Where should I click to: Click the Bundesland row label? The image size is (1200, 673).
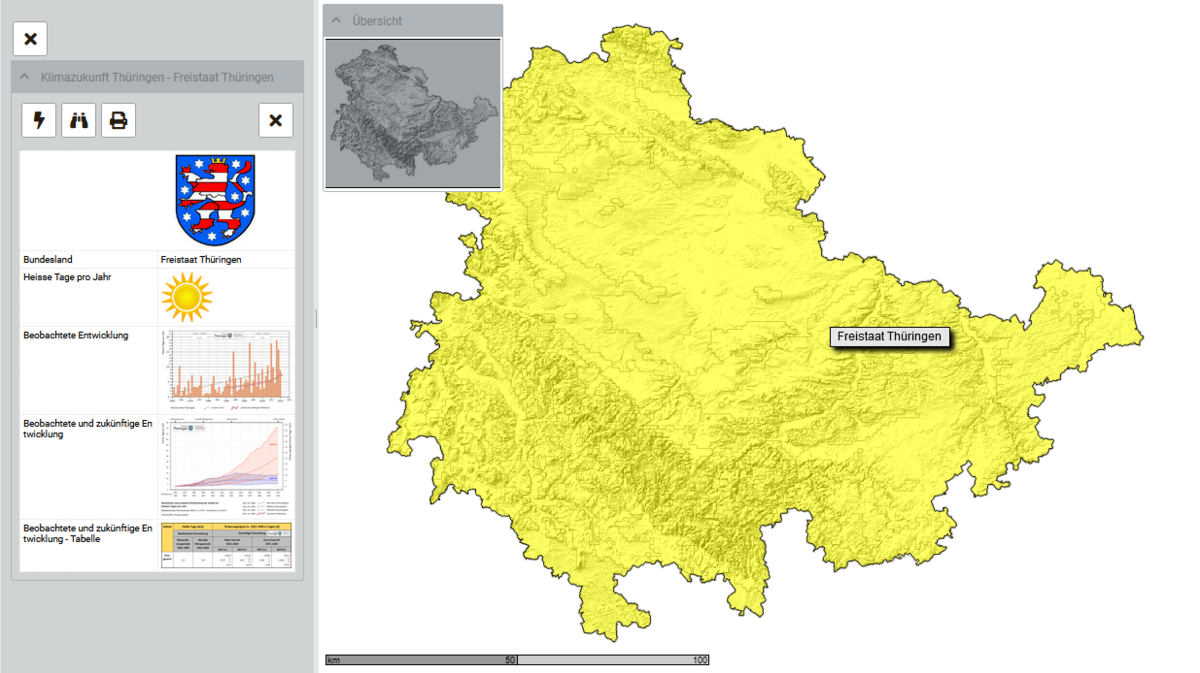48,259
